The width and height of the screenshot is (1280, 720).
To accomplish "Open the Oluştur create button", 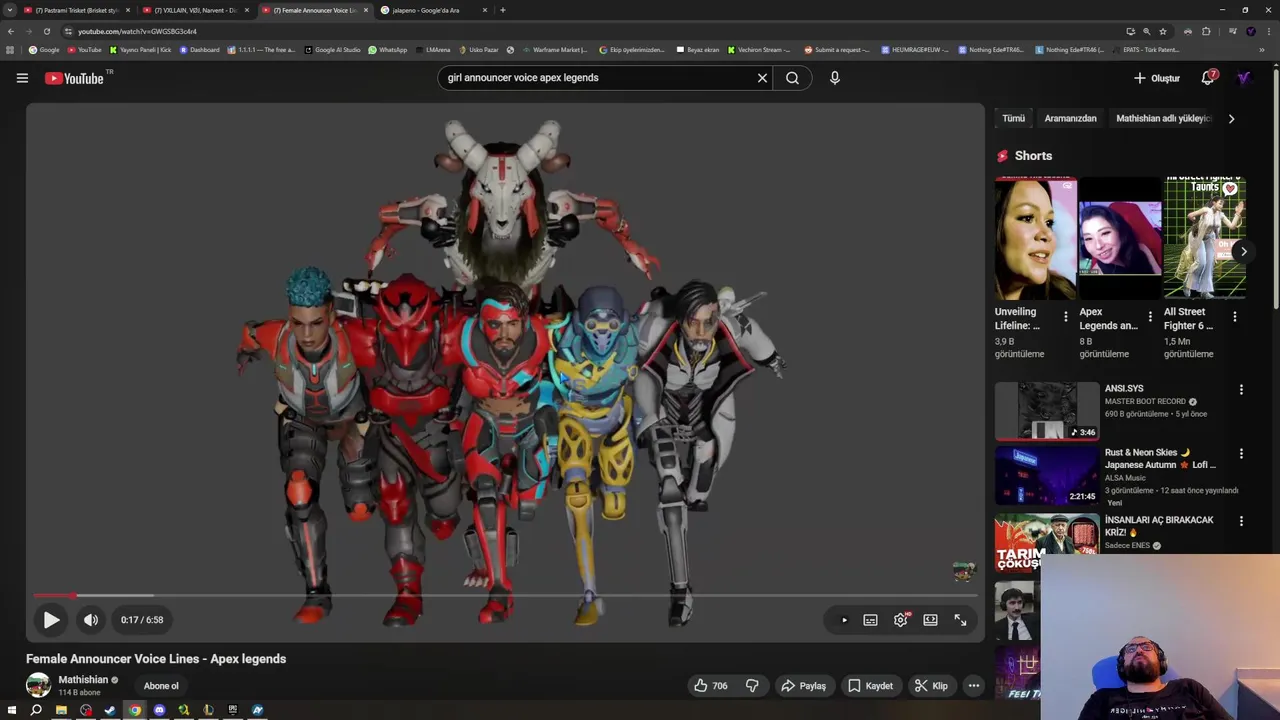I will [x=1157, y=78].
